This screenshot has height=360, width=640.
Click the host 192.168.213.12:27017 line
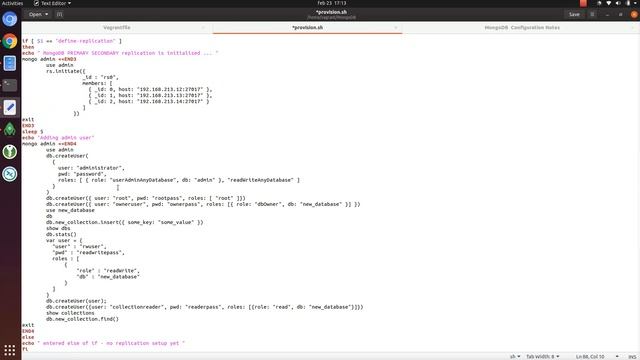(x=150, y=89)
